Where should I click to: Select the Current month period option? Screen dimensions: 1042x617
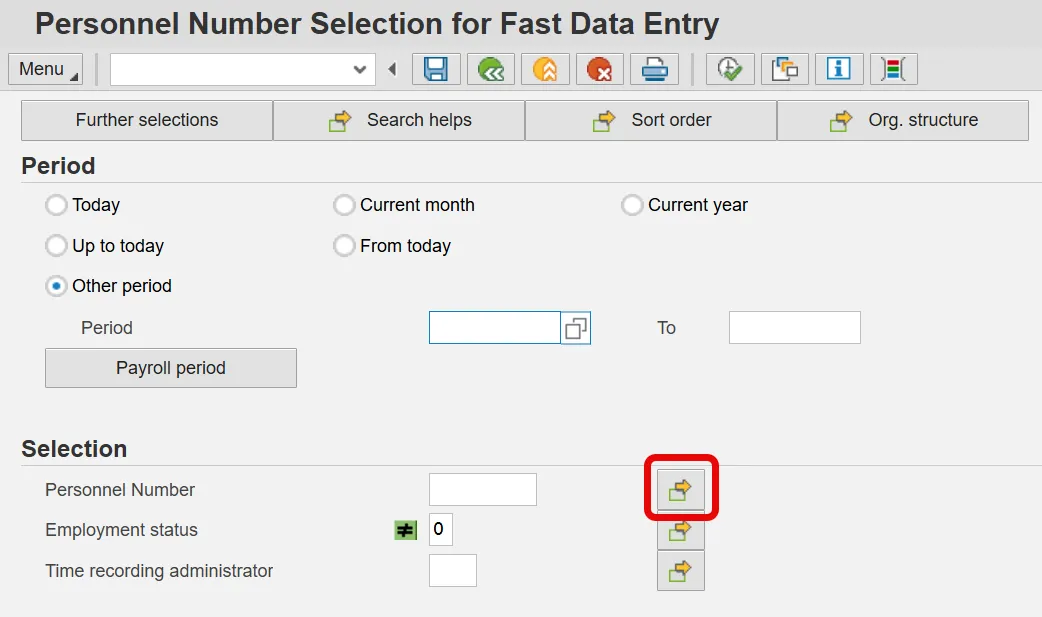(x=344, y=205)
